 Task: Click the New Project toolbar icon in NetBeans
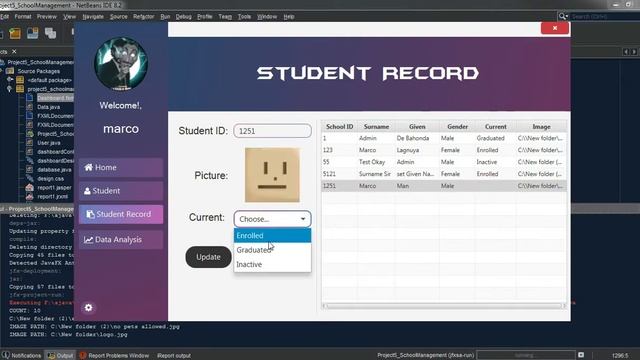[x=15, y=33]
